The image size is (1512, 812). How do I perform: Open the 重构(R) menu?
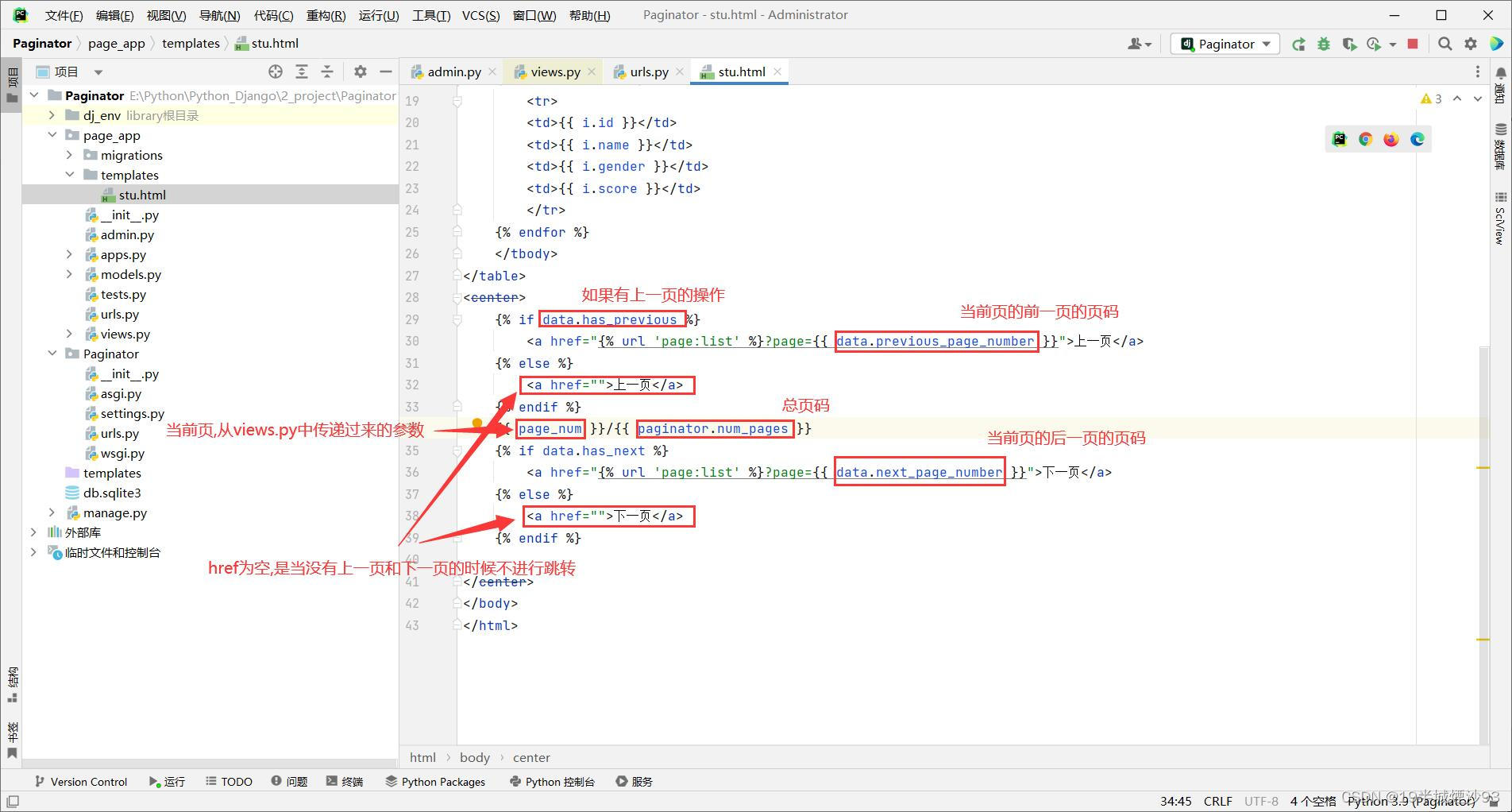[x=326, y=15]
